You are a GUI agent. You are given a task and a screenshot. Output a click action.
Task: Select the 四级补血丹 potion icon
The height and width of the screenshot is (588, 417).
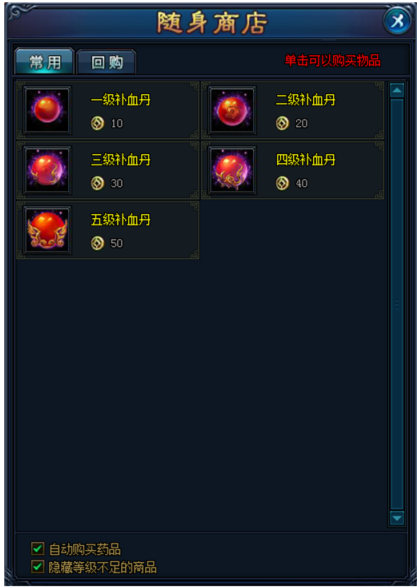pos(232,170)
